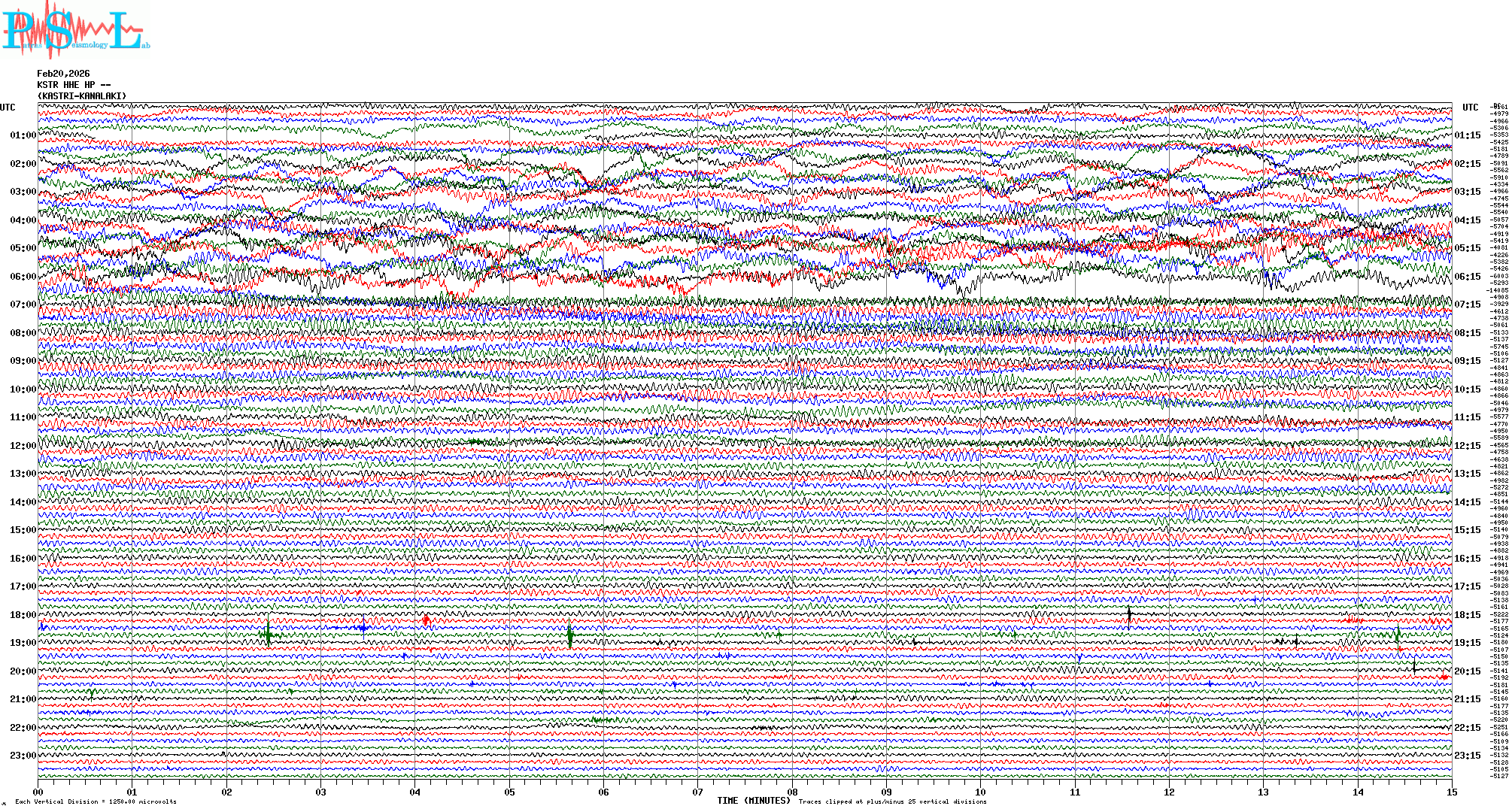Click minute 15 on the bottom axis
Viewport: 1512px width, 812px height.
pyautogui.click(x=1452, y=792)
